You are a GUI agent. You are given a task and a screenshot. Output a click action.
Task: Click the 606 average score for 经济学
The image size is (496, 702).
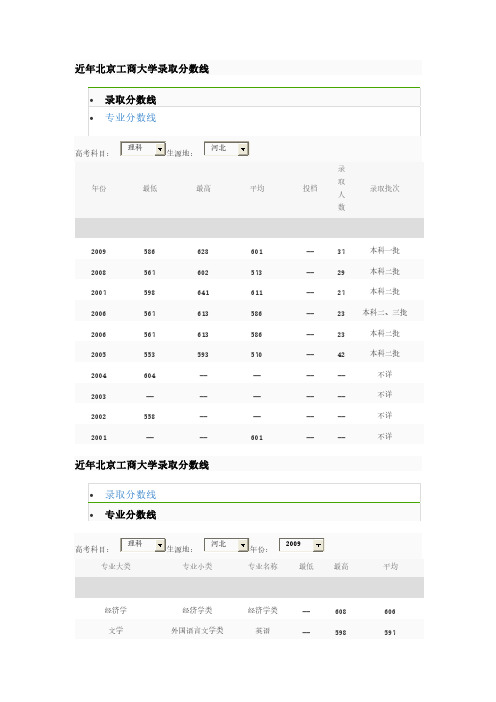pos(390,612)
